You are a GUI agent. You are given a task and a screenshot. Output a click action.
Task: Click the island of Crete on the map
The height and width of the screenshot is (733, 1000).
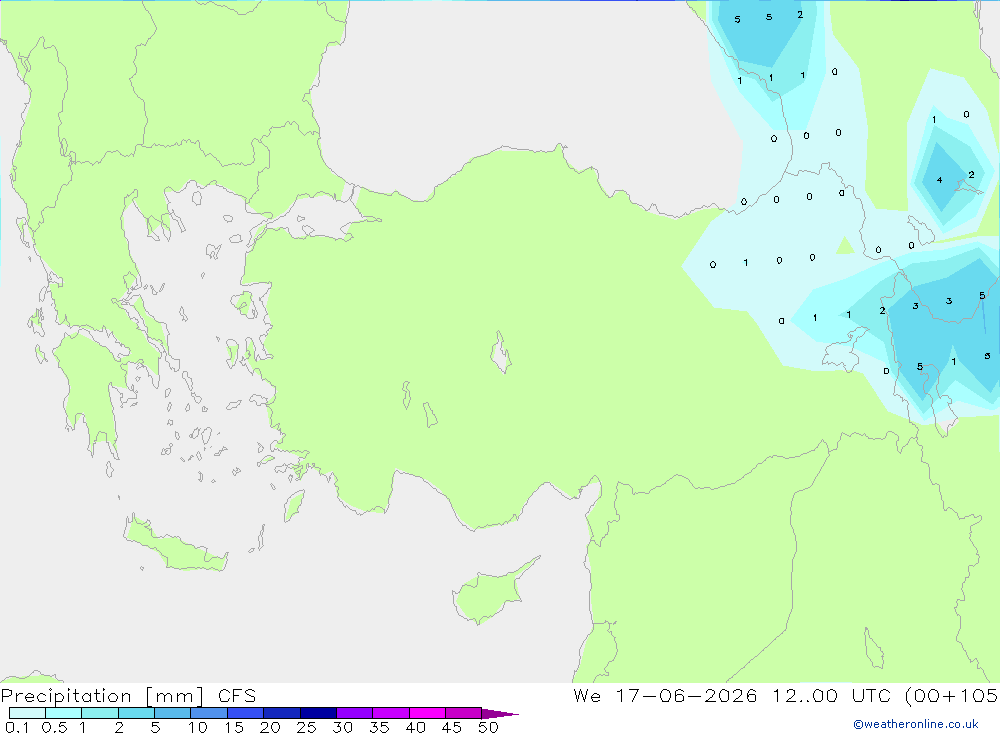tap(175, 545)
